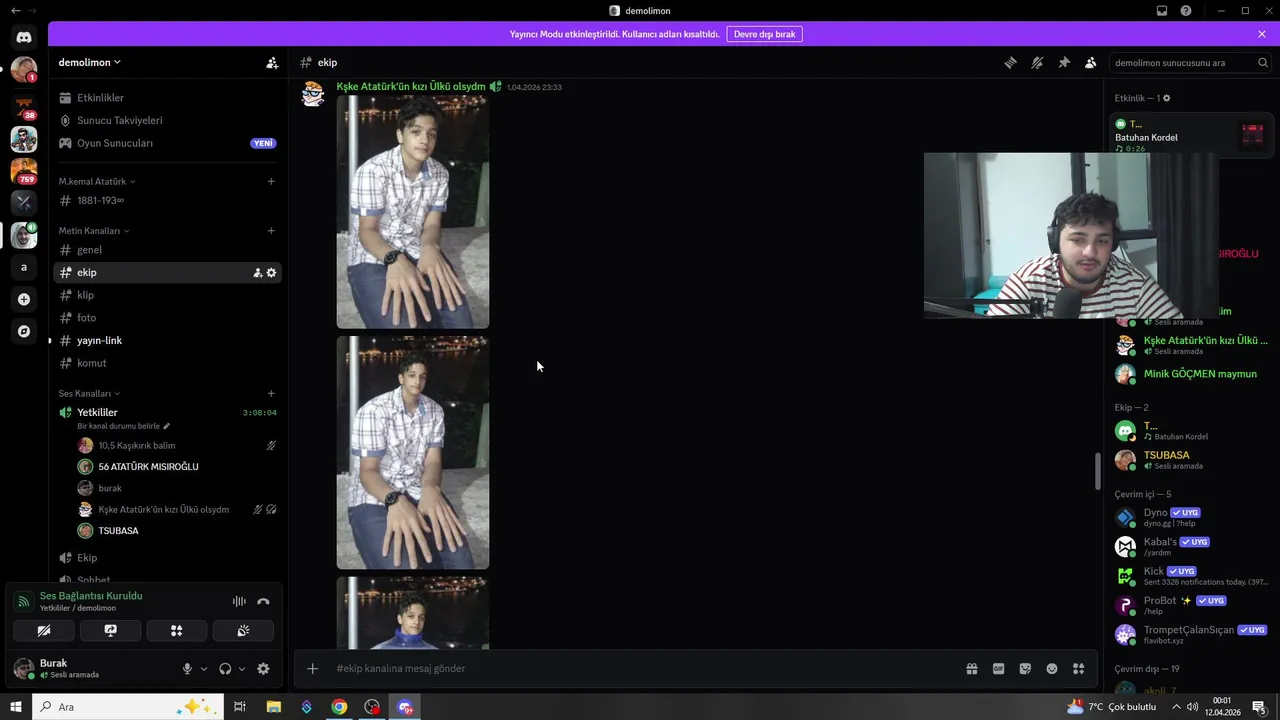The image size is (1280, 720).
Task: Open Chrome from Windows taskbar
Action: click(339, 707)
